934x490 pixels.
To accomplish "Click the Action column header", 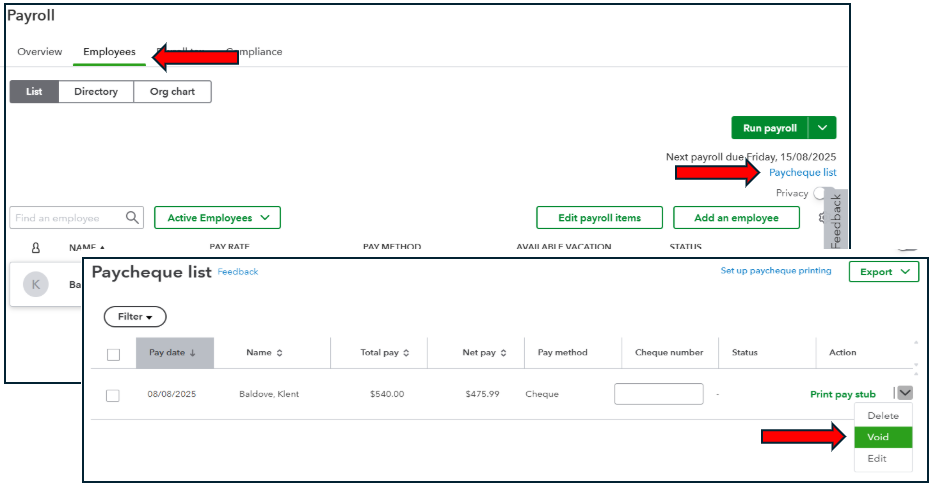I will [842, 352].
